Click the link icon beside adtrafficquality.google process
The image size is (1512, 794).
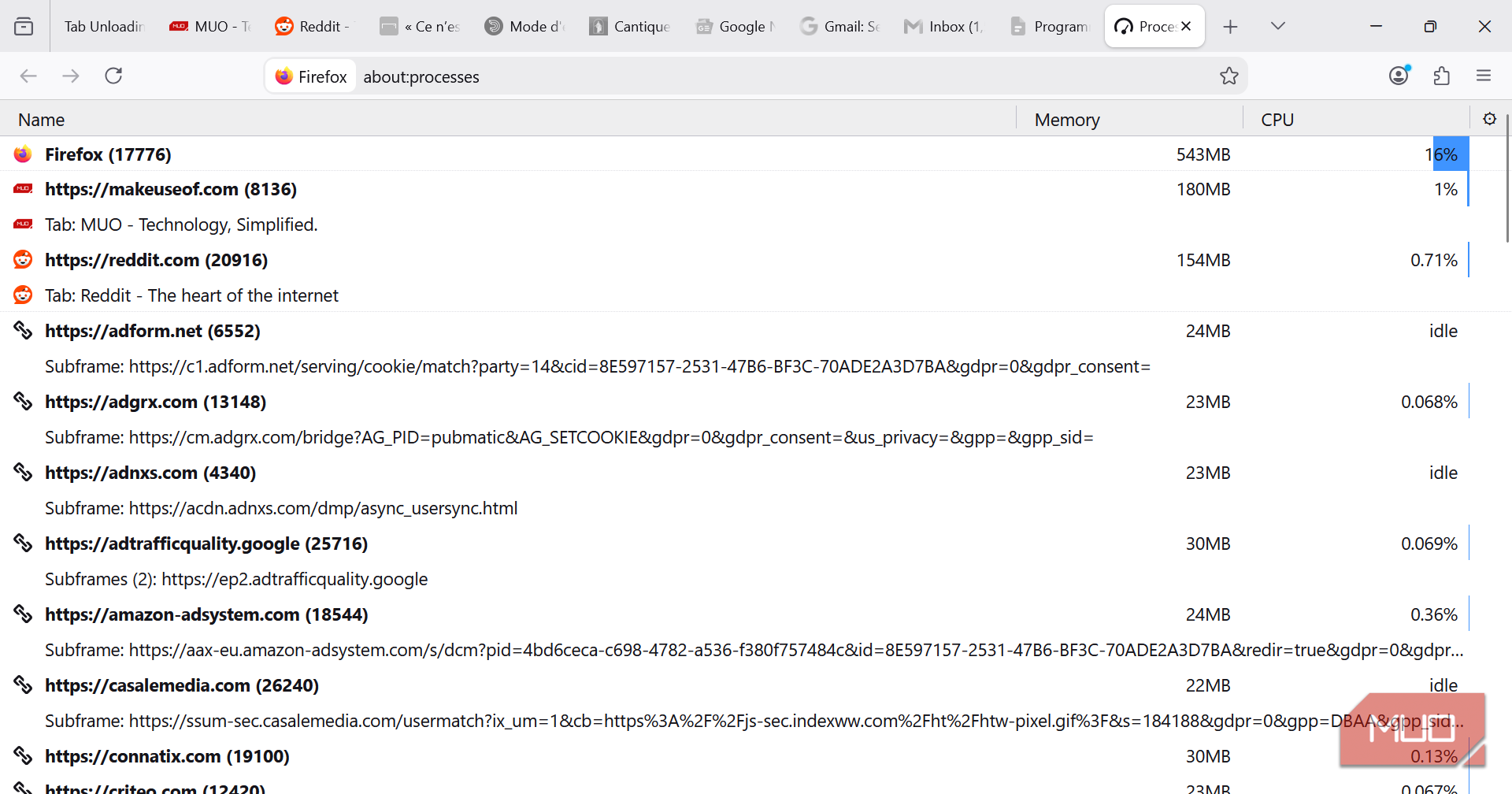(23, 543)
